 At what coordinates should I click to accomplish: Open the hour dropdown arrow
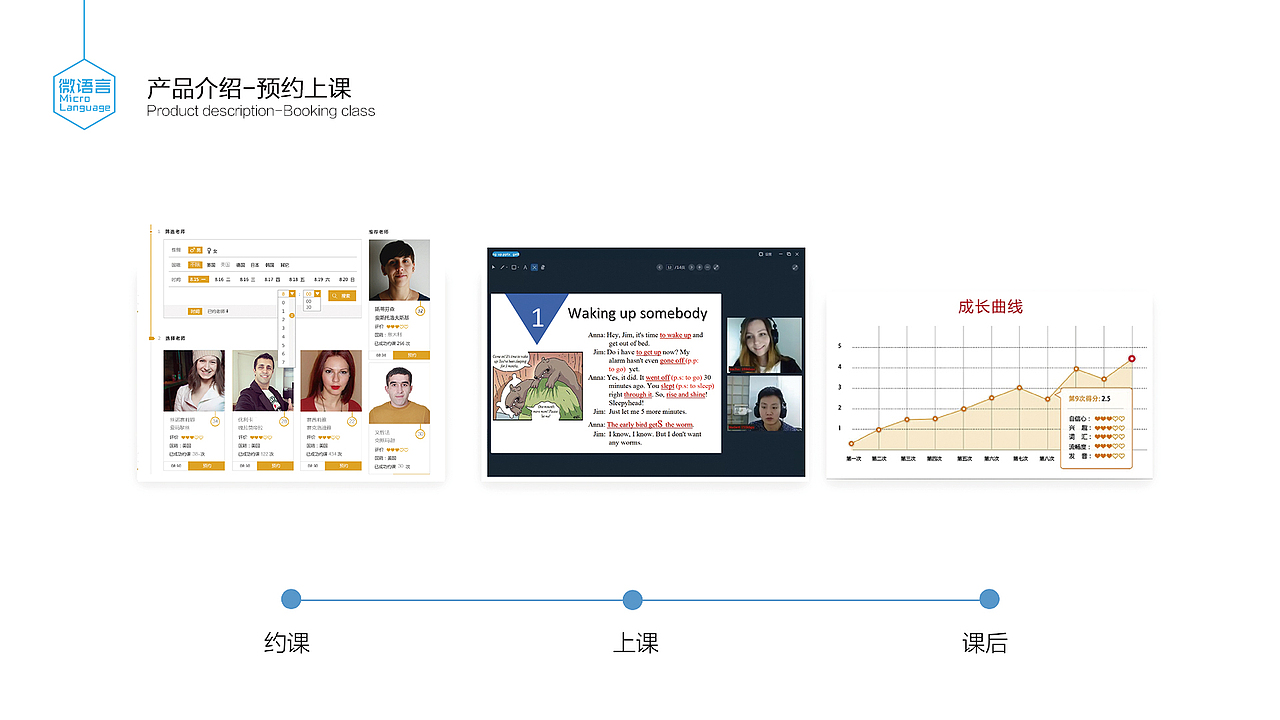tap(292, 294)
